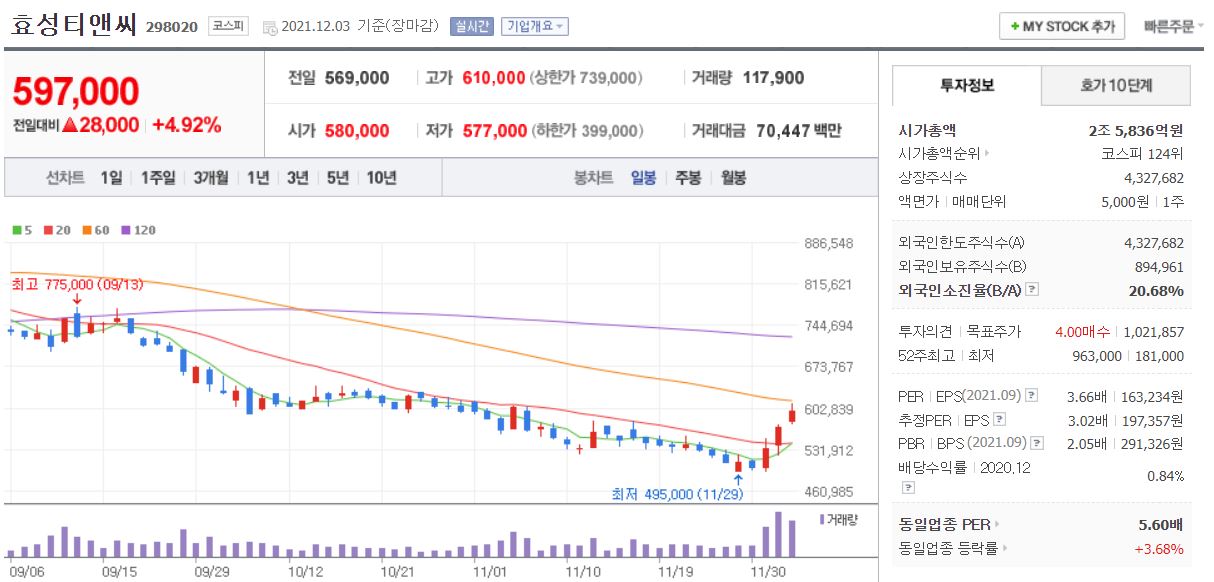Click the PER/EPS help question mark icon
This screenshot has width=1214, height=582.
[x=1031, y=395]
